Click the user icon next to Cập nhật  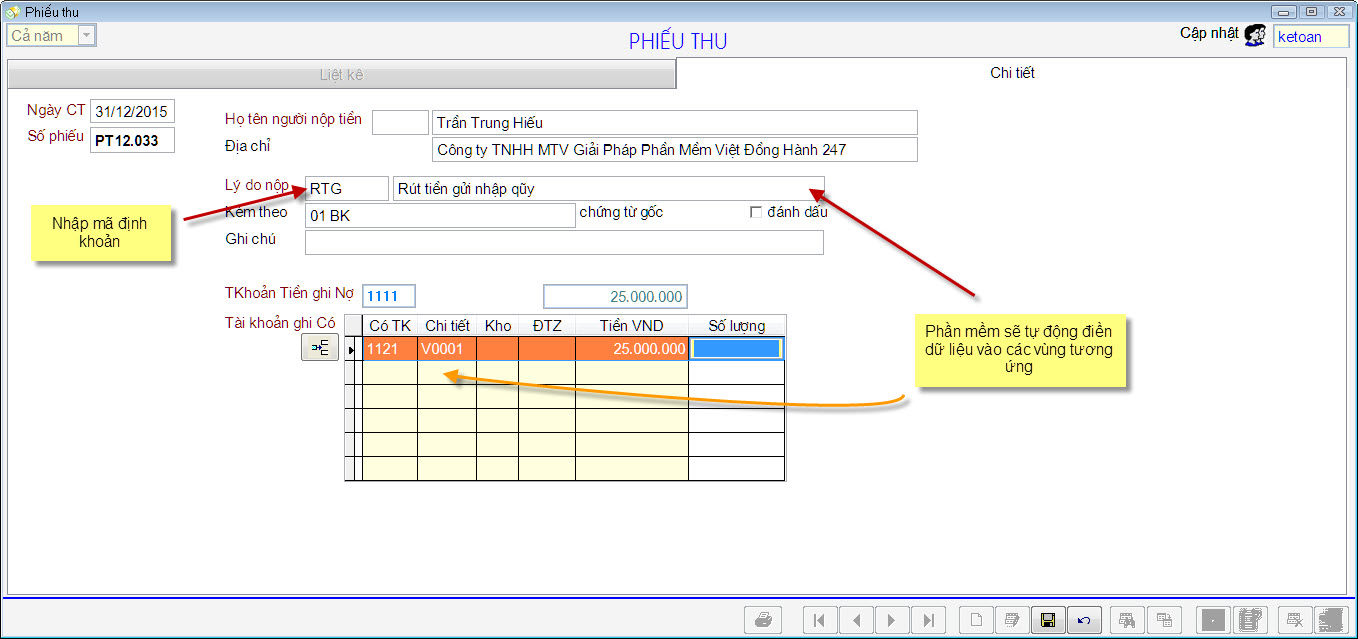1255,36
